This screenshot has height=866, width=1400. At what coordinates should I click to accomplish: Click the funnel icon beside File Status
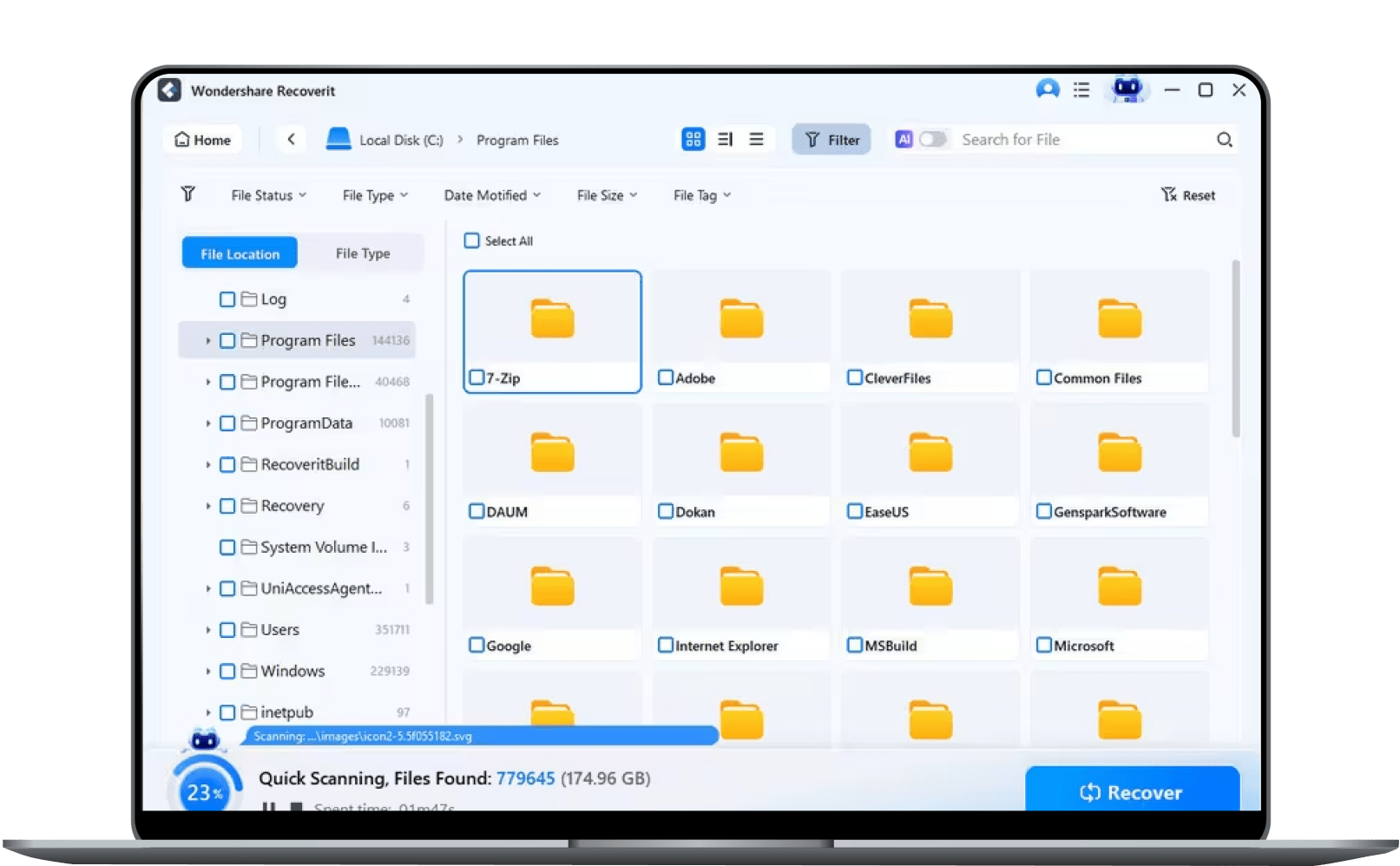tap(188, 194)
